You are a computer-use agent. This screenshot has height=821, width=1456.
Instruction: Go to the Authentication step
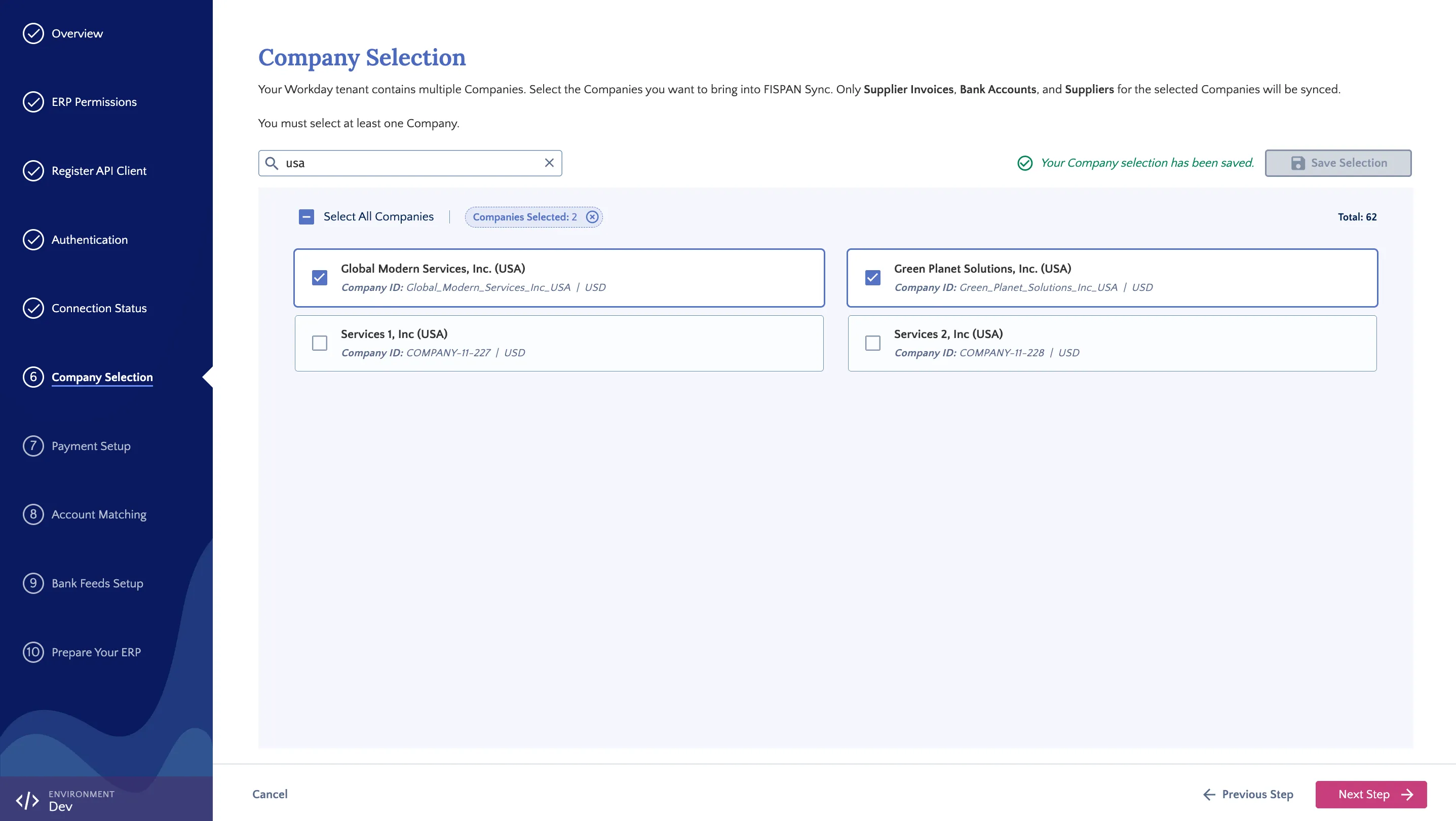pos(90,240)
